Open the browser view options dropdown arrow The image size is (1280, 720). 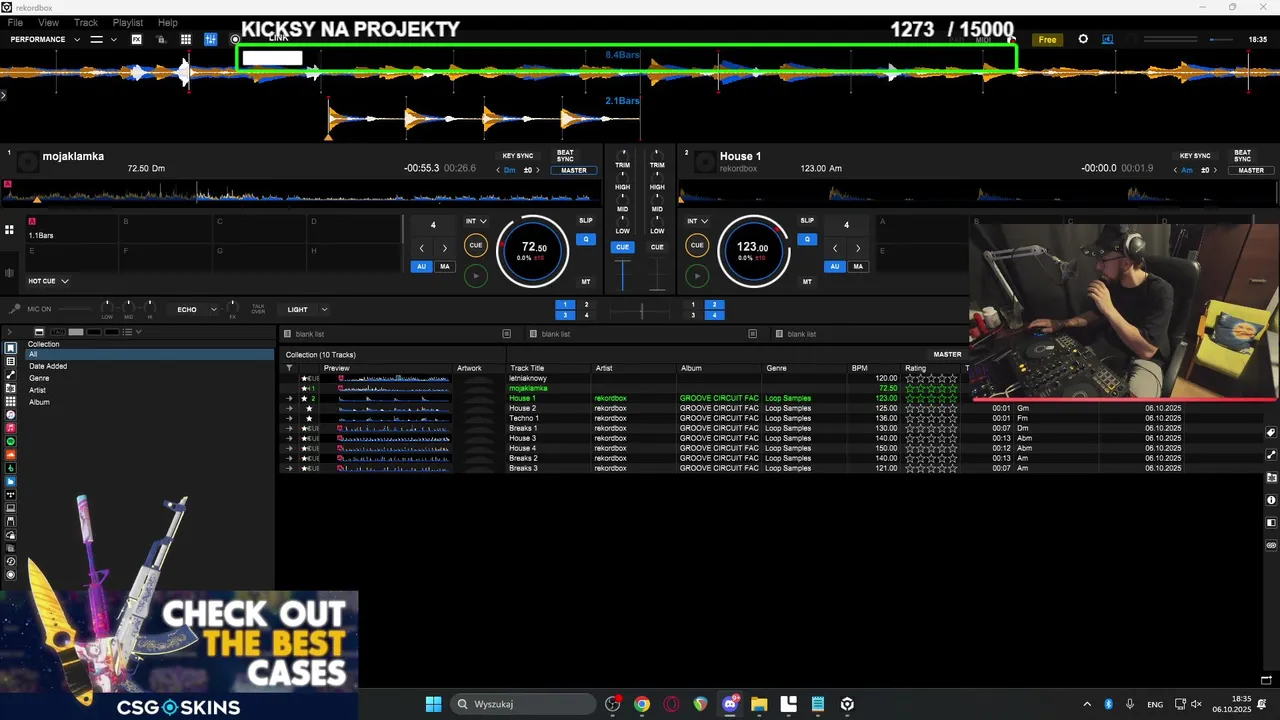tap(138, 332)
